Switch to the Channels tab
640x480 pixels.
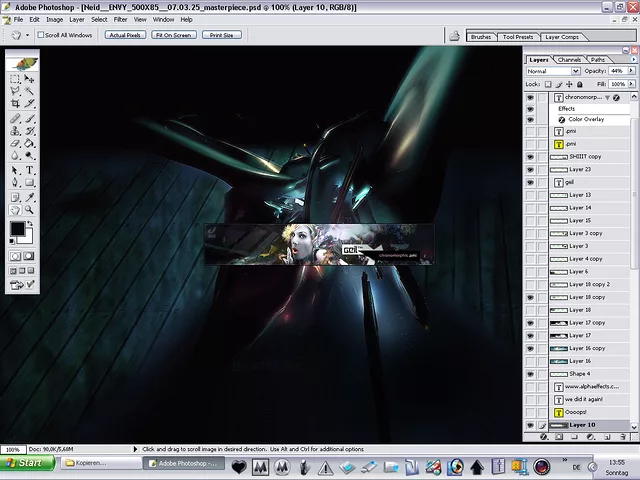[569, 60]
